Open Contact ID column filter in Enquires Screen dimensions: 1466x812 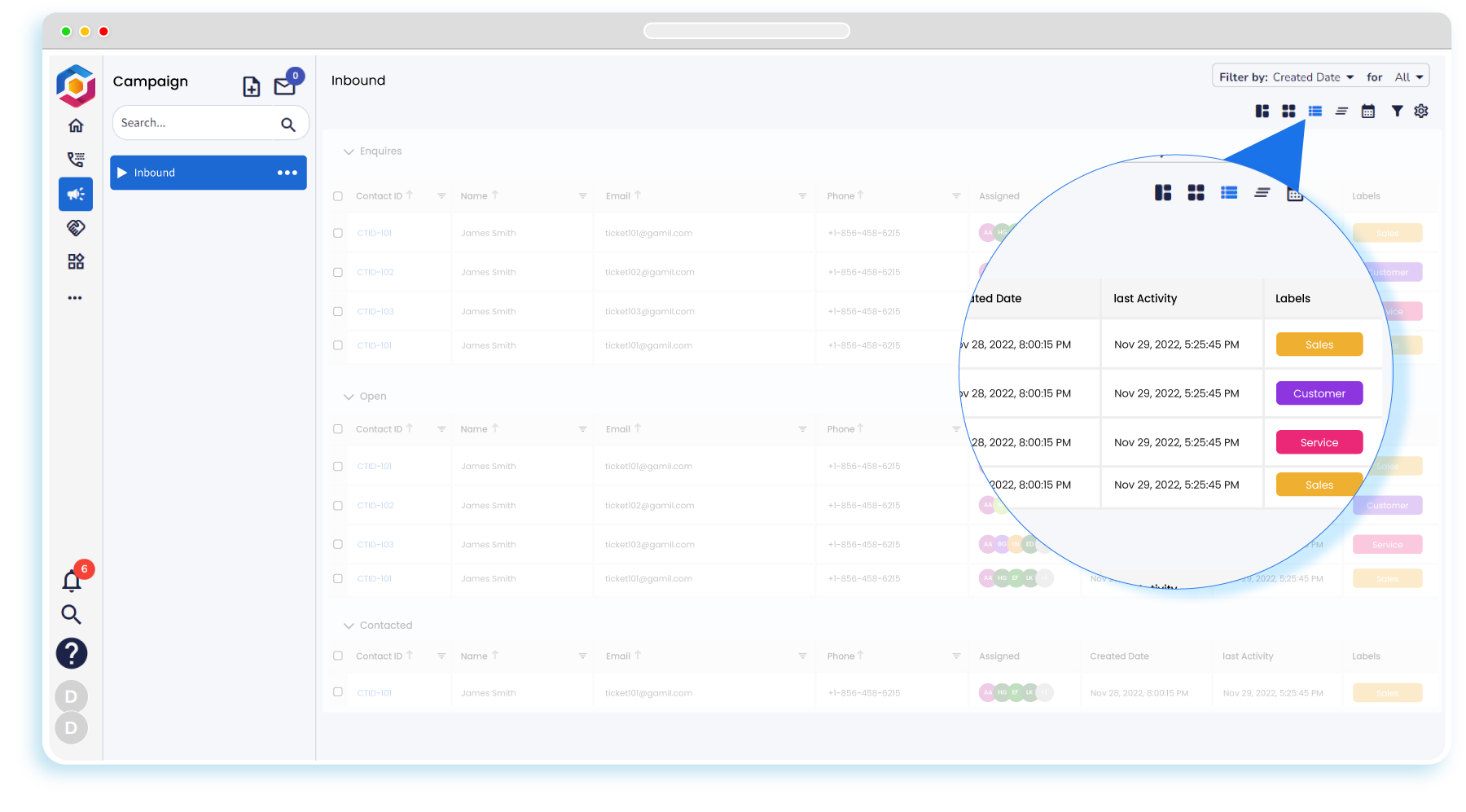coord(441,195)
